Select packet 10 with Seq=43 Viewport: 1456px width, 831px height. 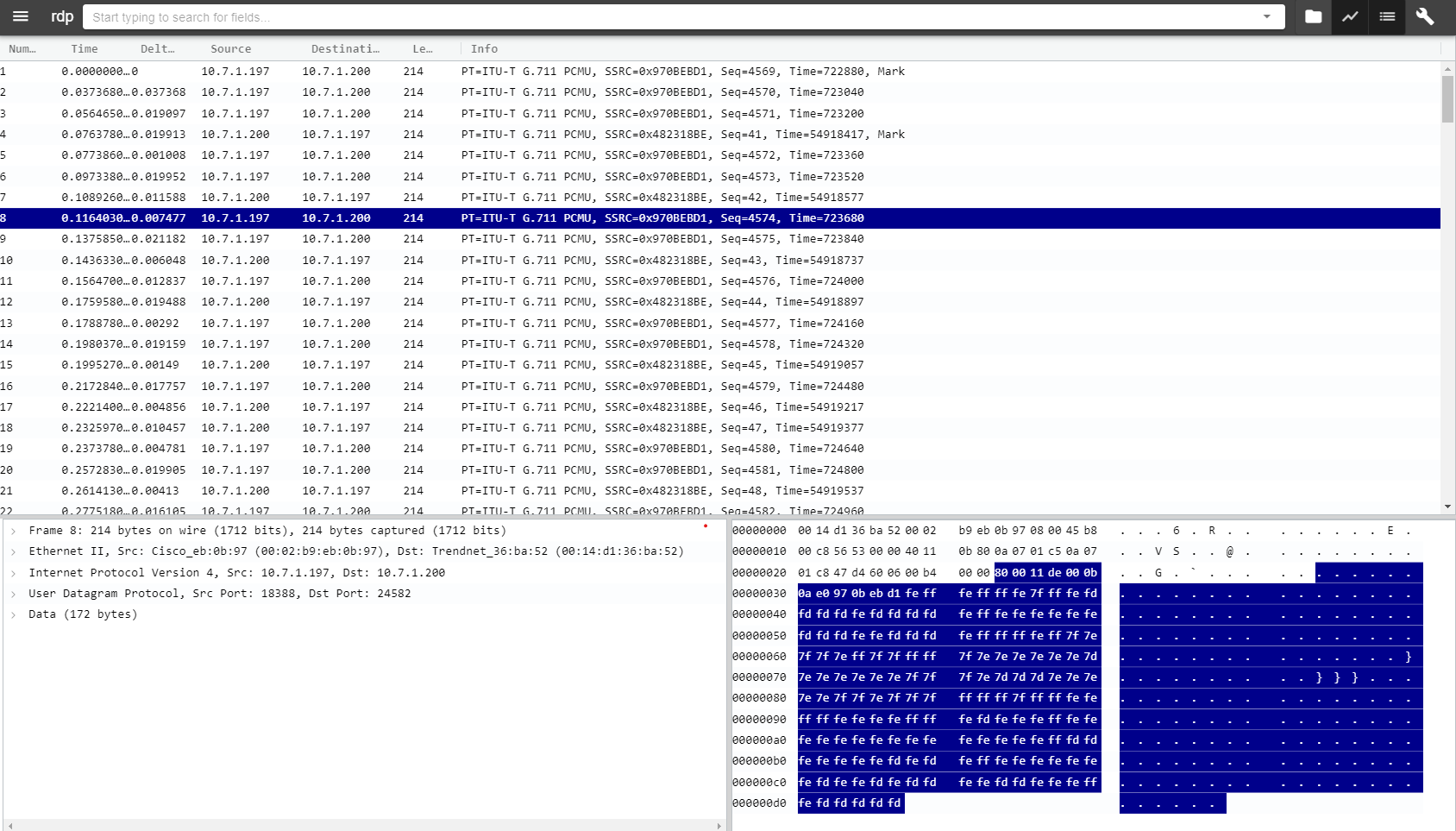click(720, 261)
